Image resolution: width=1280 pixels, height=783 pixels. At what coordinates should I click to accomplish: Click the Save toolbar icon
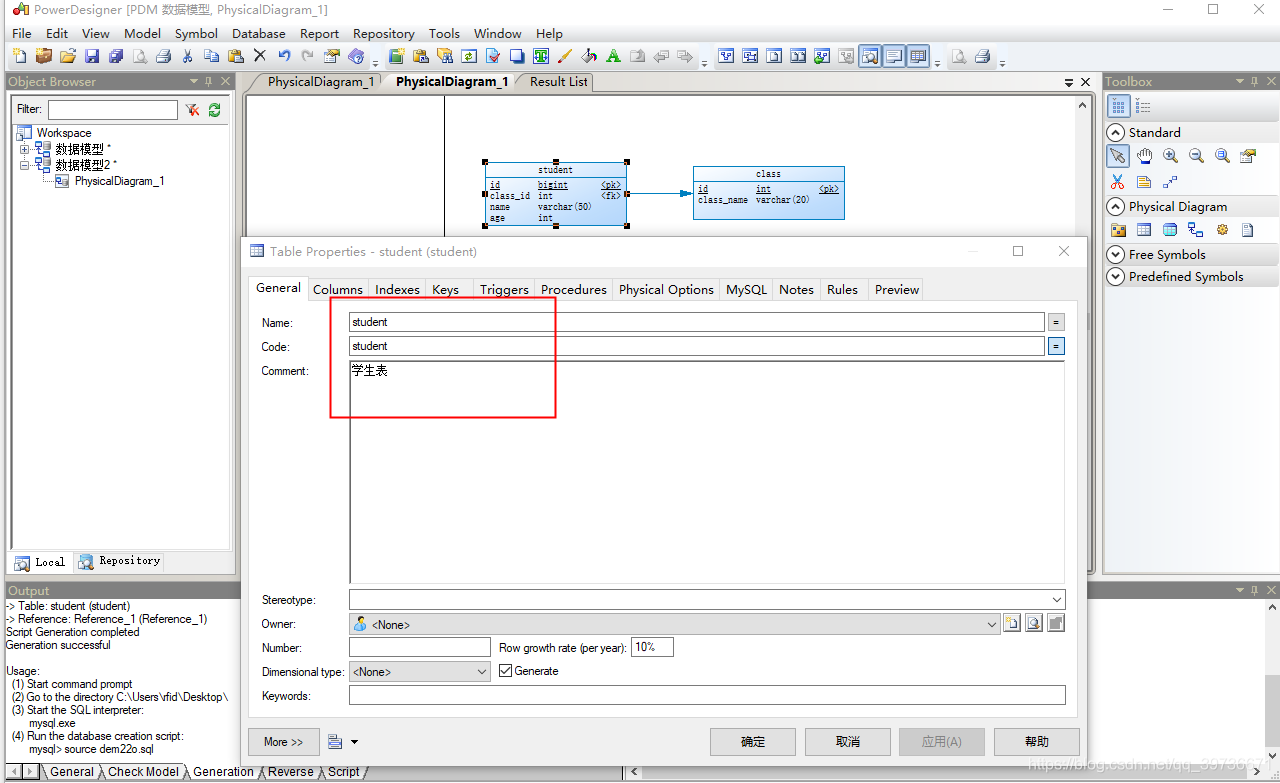click(91, 56)
